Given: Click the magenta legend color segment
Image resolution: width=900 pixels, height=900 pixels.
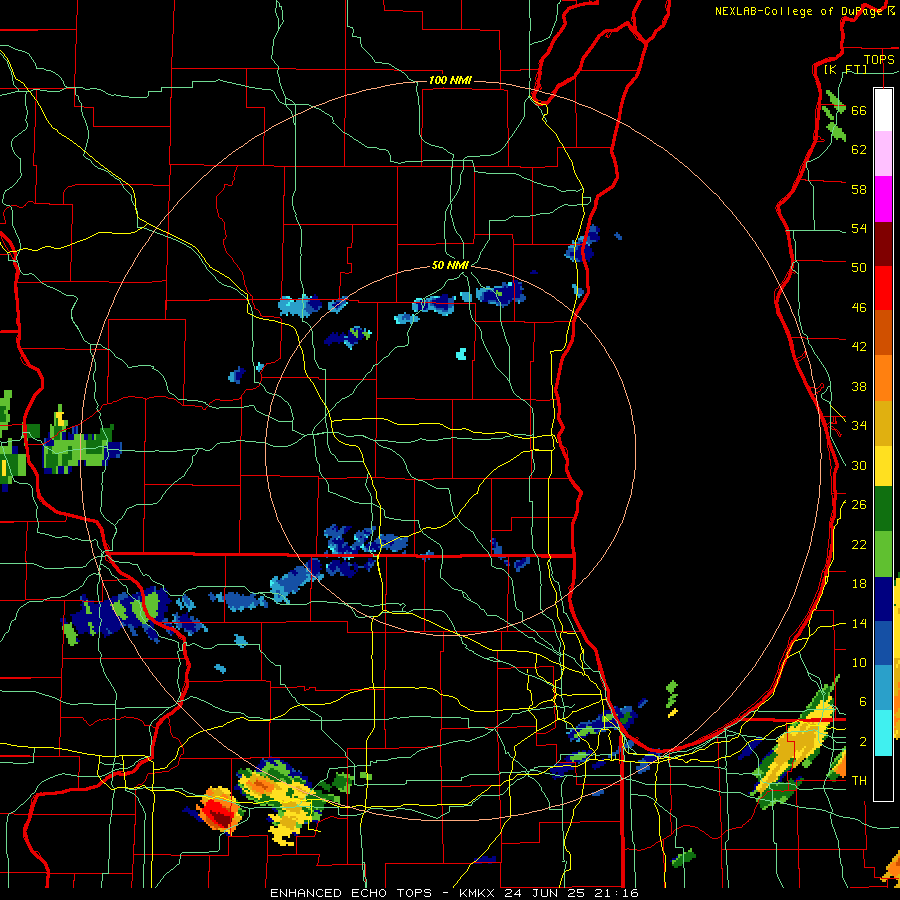Looking at the screenshot, I should (x=883, y=199).
